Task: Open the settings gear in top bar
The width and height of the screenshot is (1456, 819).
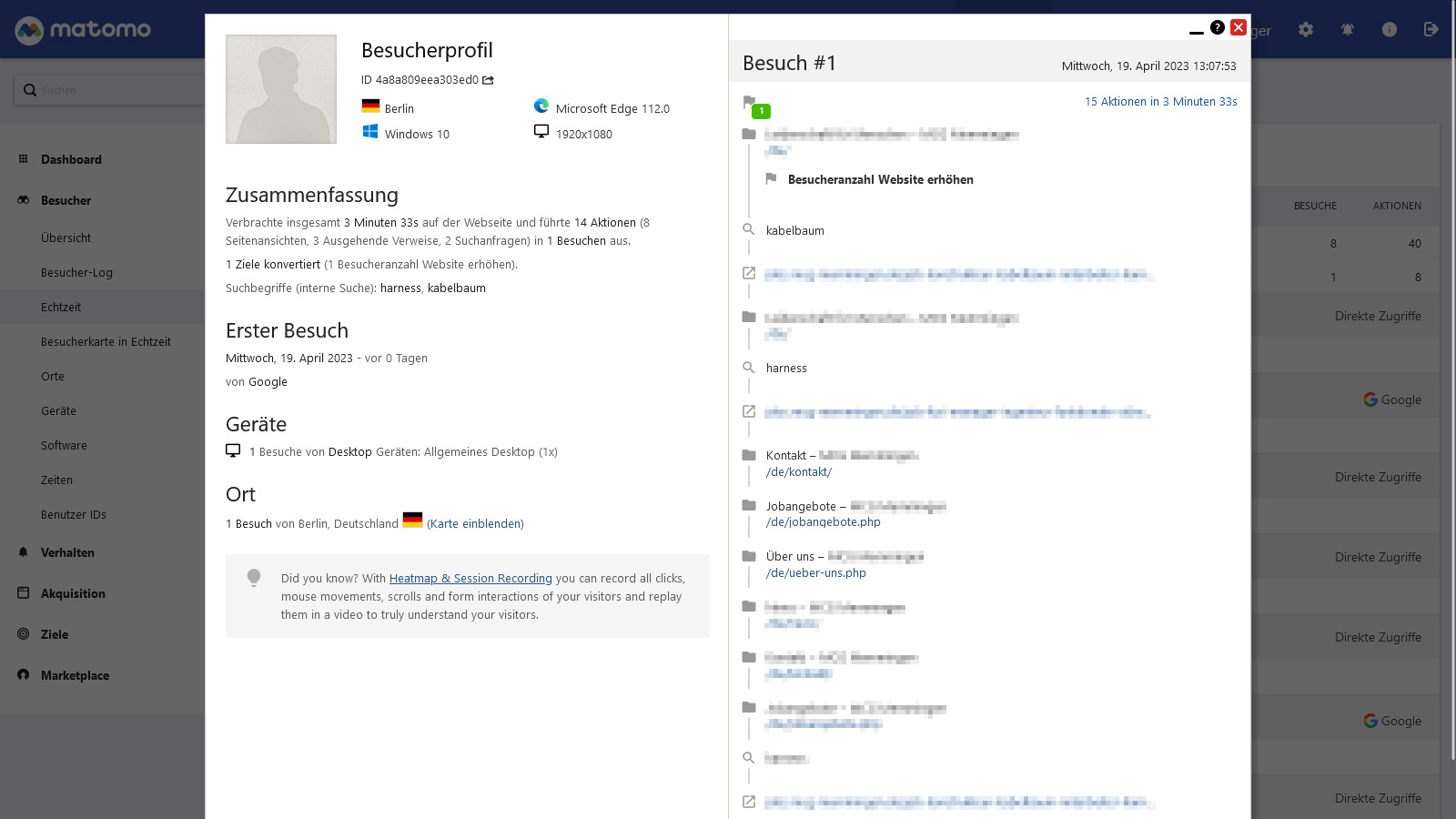Action: click(1306, 30)
